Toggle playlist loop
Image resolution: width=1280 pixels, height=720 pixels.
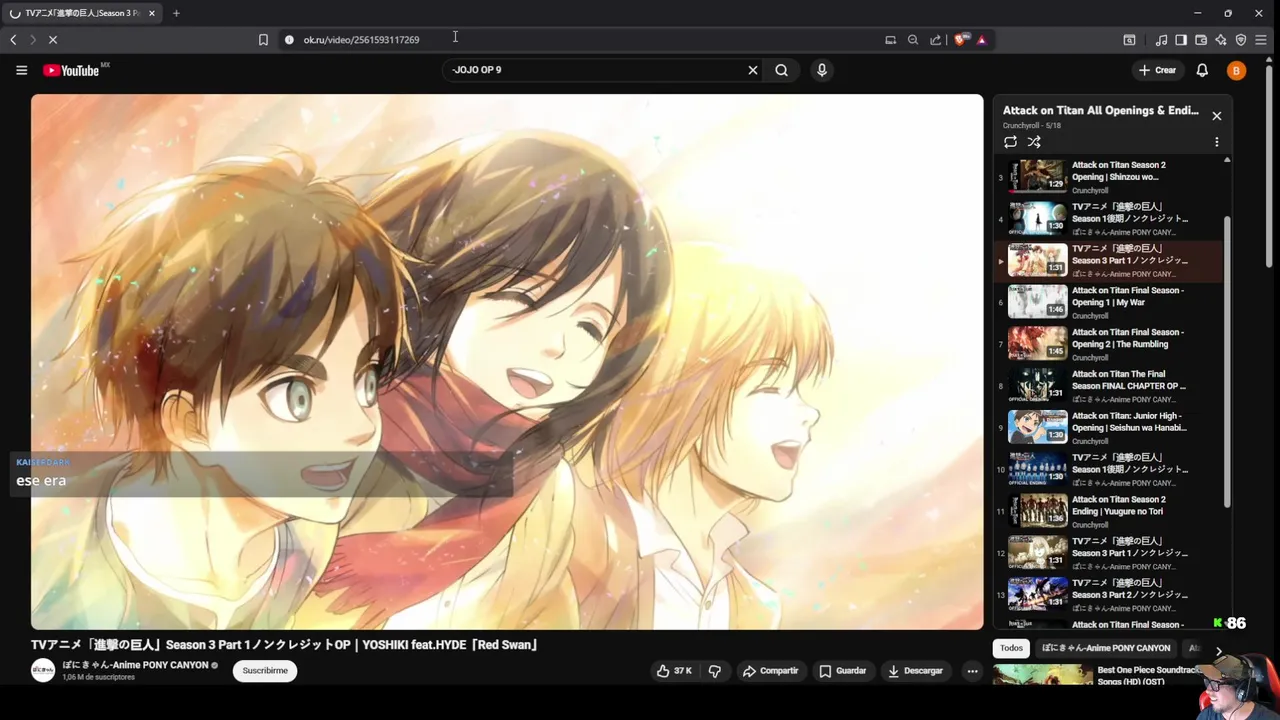[x=1010, y=142]
